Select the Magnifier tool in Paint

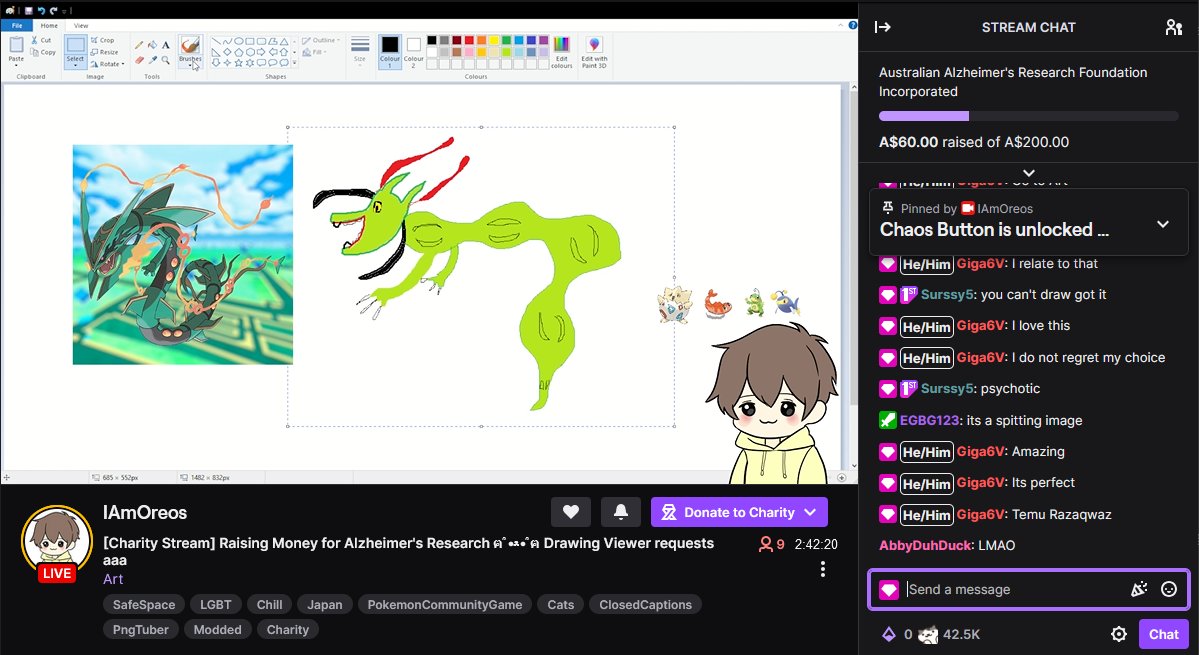point(165,60)
